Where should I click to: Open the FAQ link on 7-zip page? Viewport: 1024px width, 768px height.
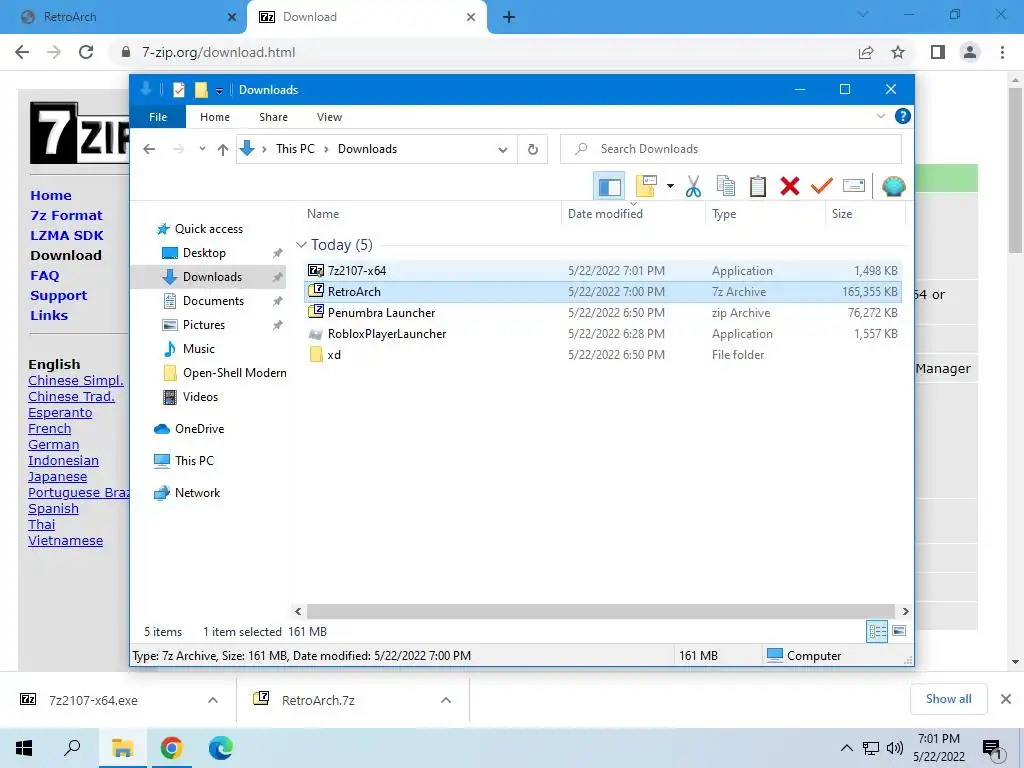click(44, 276)
